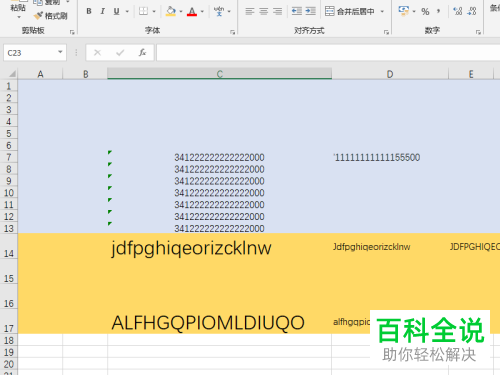Toggle bold formatting
The width and height of the screenshot is (500, 375).
[x=89, y=11]
